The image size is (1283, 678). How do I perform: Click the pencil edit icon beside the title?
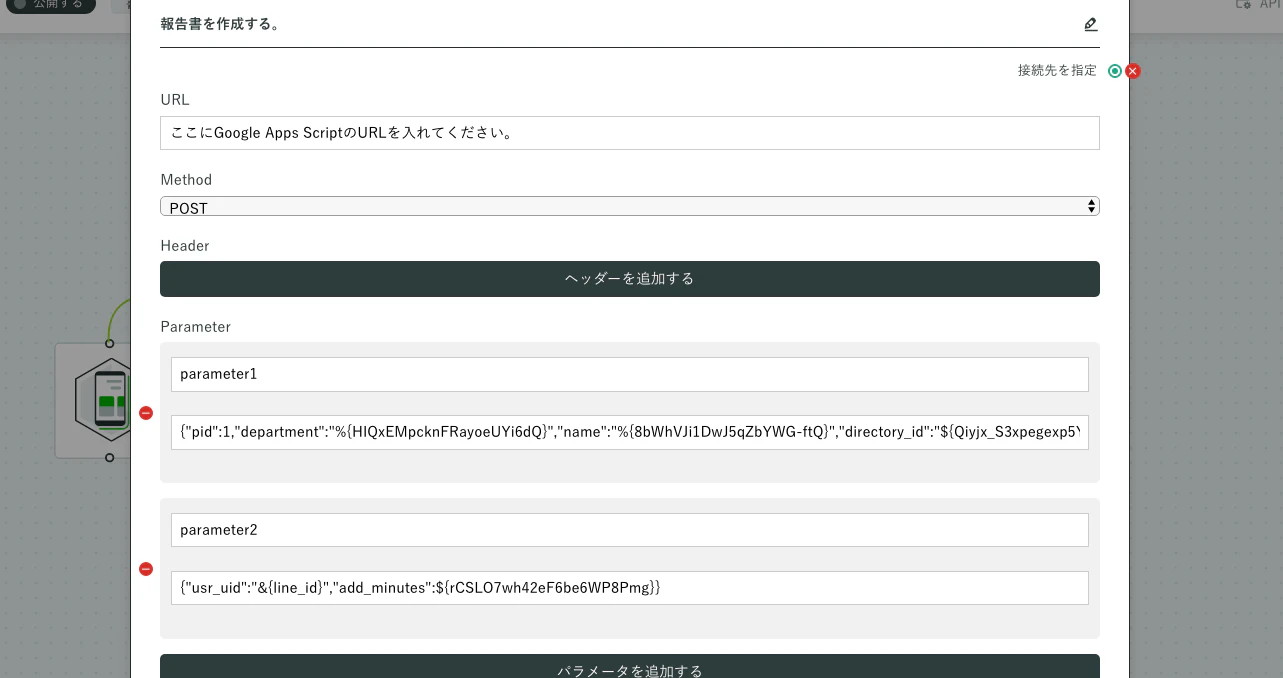tap(1090, 24)
